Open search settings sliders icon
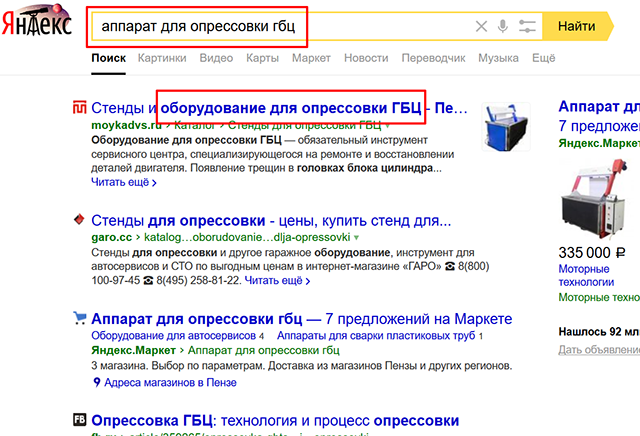This screenshot has height=436, width=640. 527,27
